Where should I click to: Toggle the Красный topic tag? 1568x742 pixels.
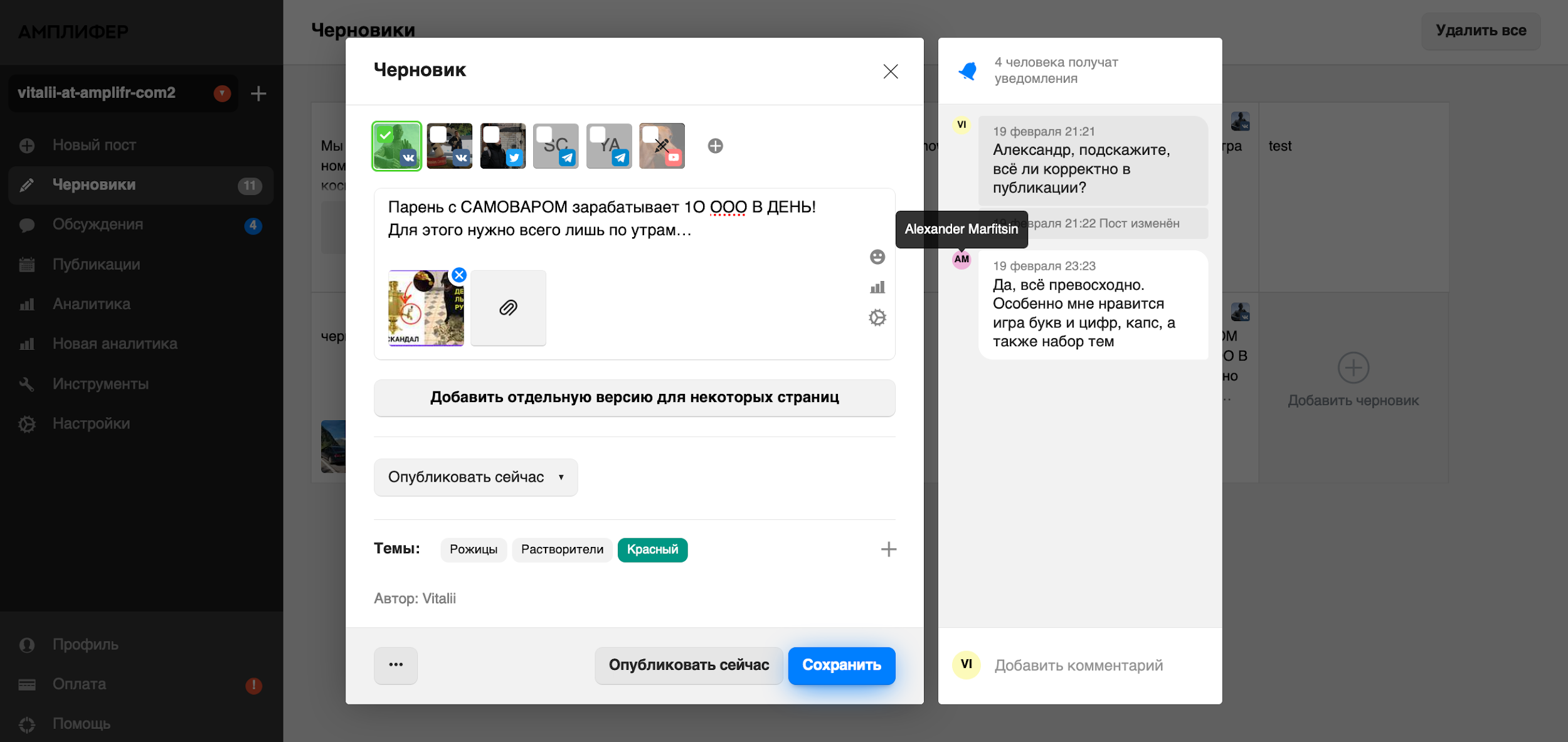(x=652, y=549)
